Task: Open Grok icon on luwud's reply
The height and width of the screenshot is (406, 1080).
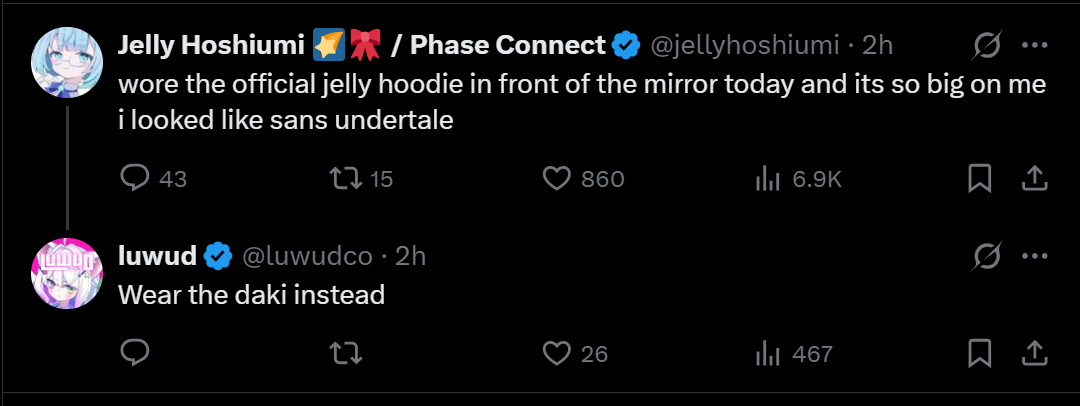Action: point(987,257)
